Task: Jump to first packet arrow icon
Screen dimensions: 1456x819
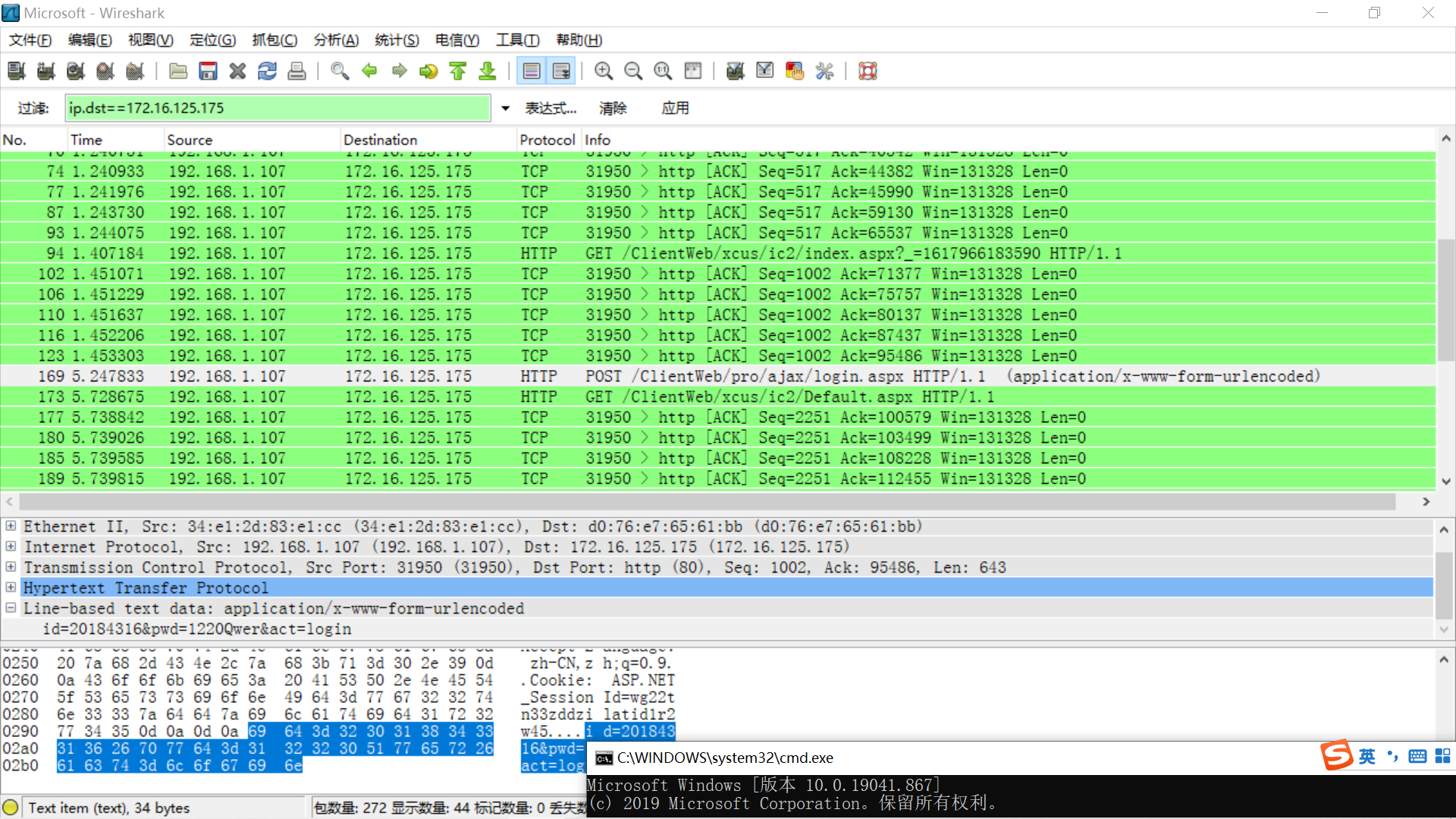Action: tap(458, 71)
